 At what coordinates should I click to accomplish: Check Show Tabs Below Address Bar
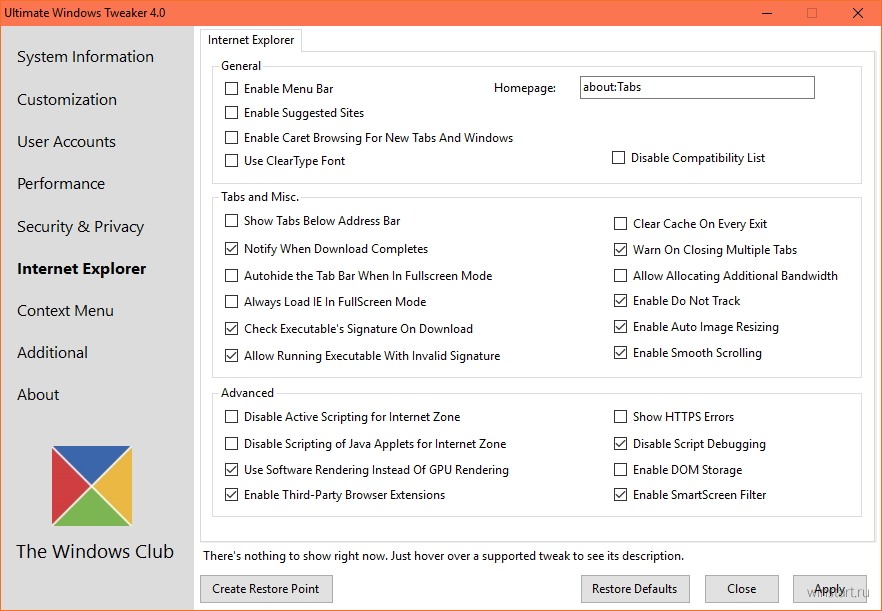231,221
